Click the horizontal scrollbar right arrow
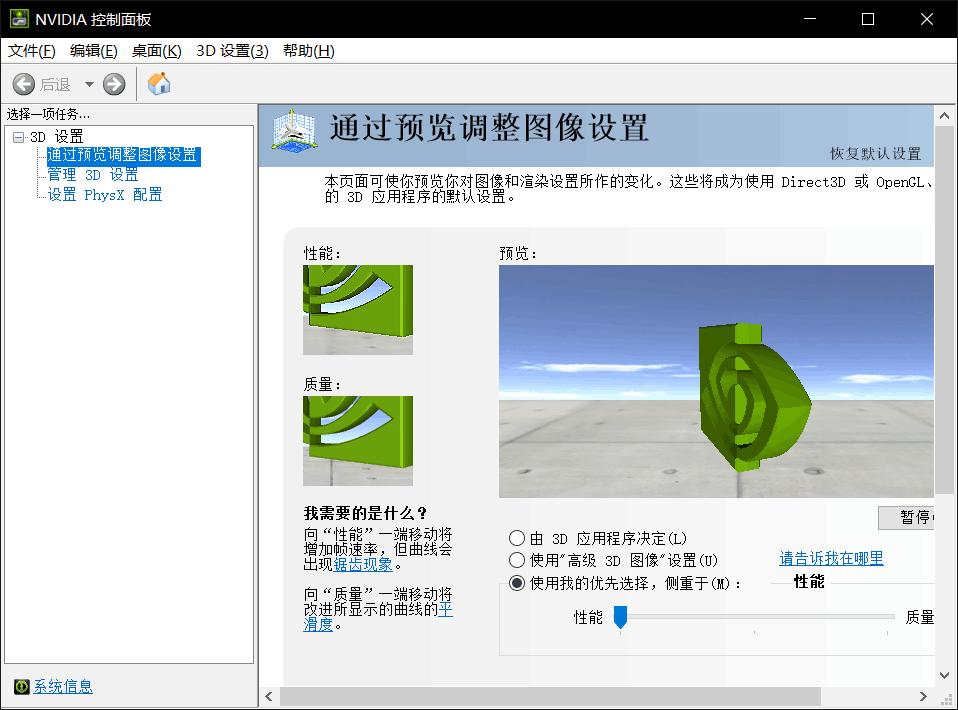Screen dimensions: 958x710 point(923,697)
